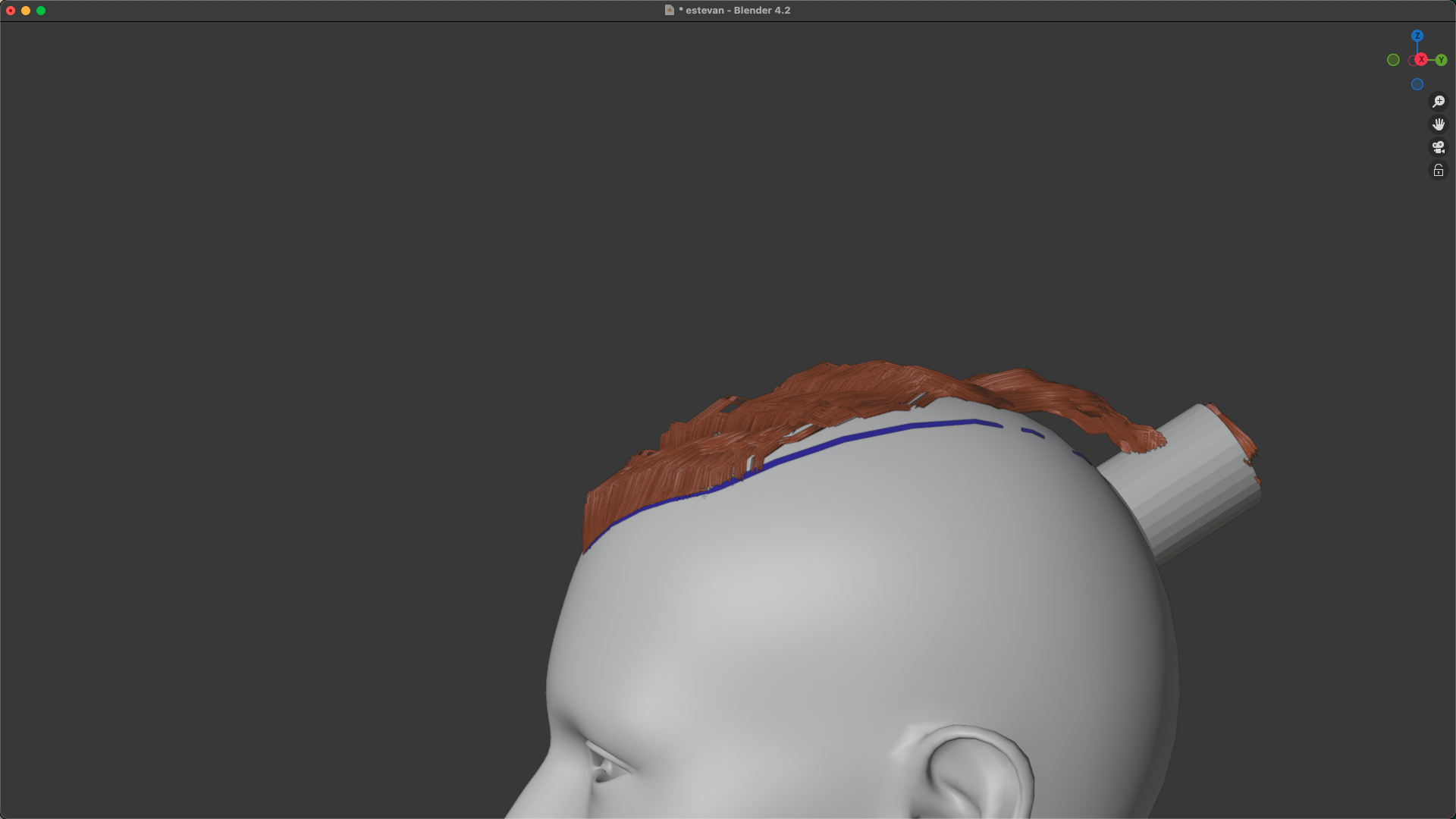Click the red close window button
1456x819 pixels.
click(x=11, y=11)
